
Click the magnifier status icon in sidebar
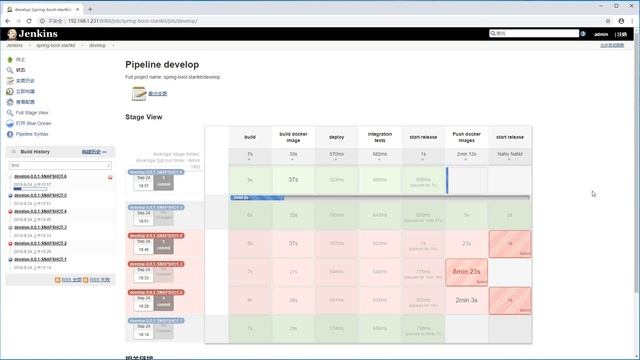point(10,70)
